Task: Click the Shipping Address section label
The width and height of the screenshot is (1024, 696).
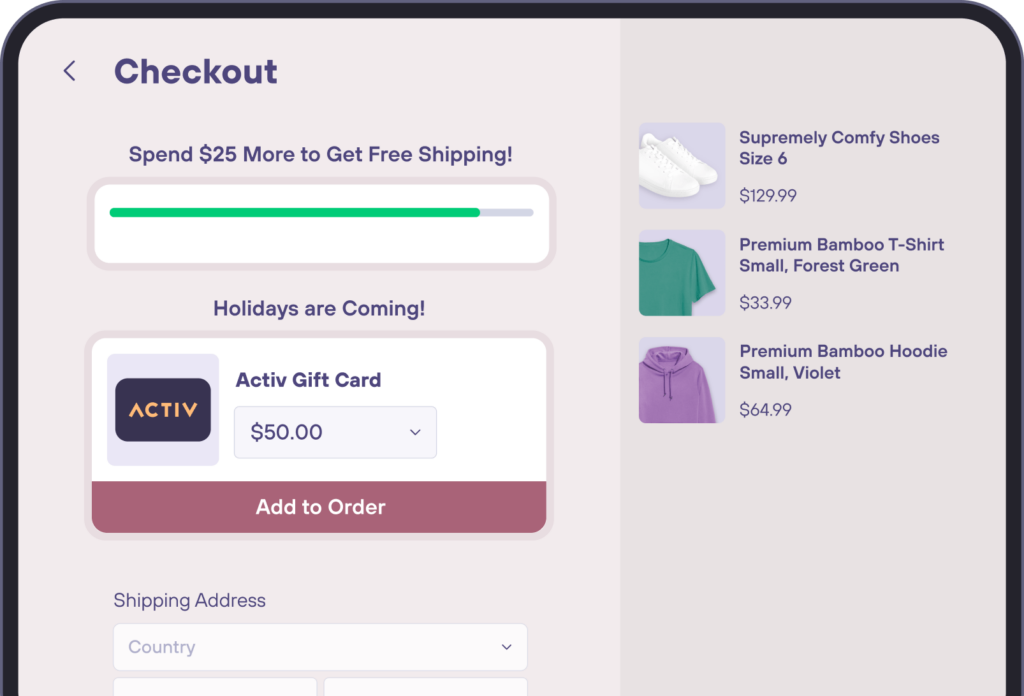Action: pos(189,600)
